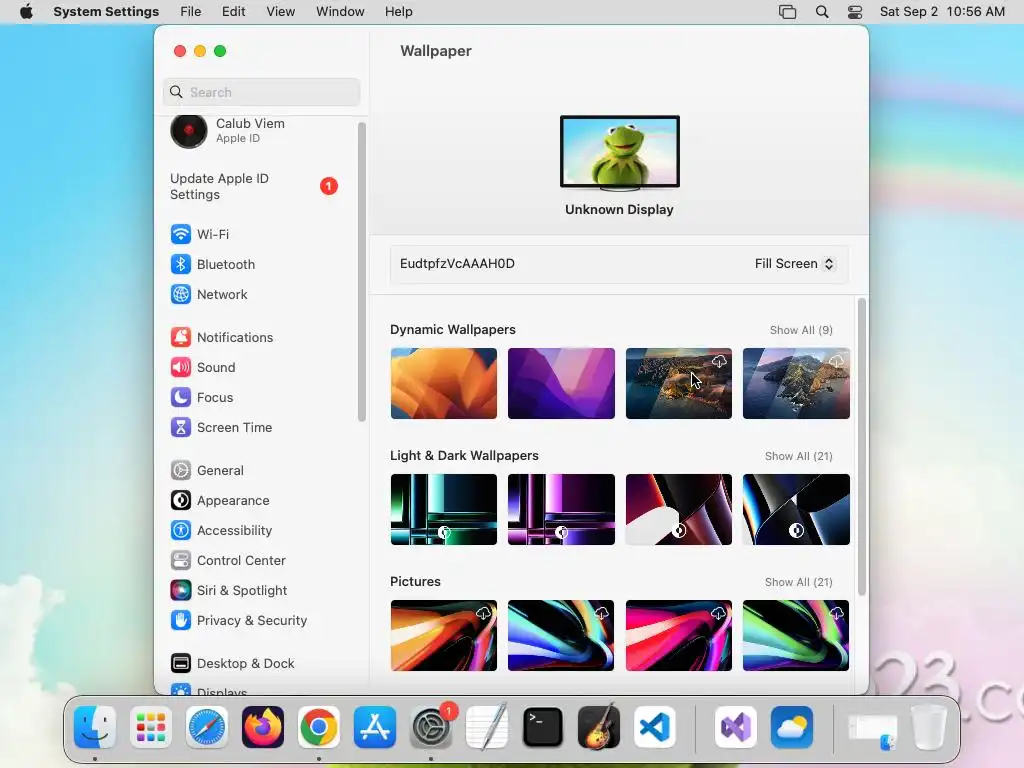Open the Trash in the Dock

click(x=929, y=726)
